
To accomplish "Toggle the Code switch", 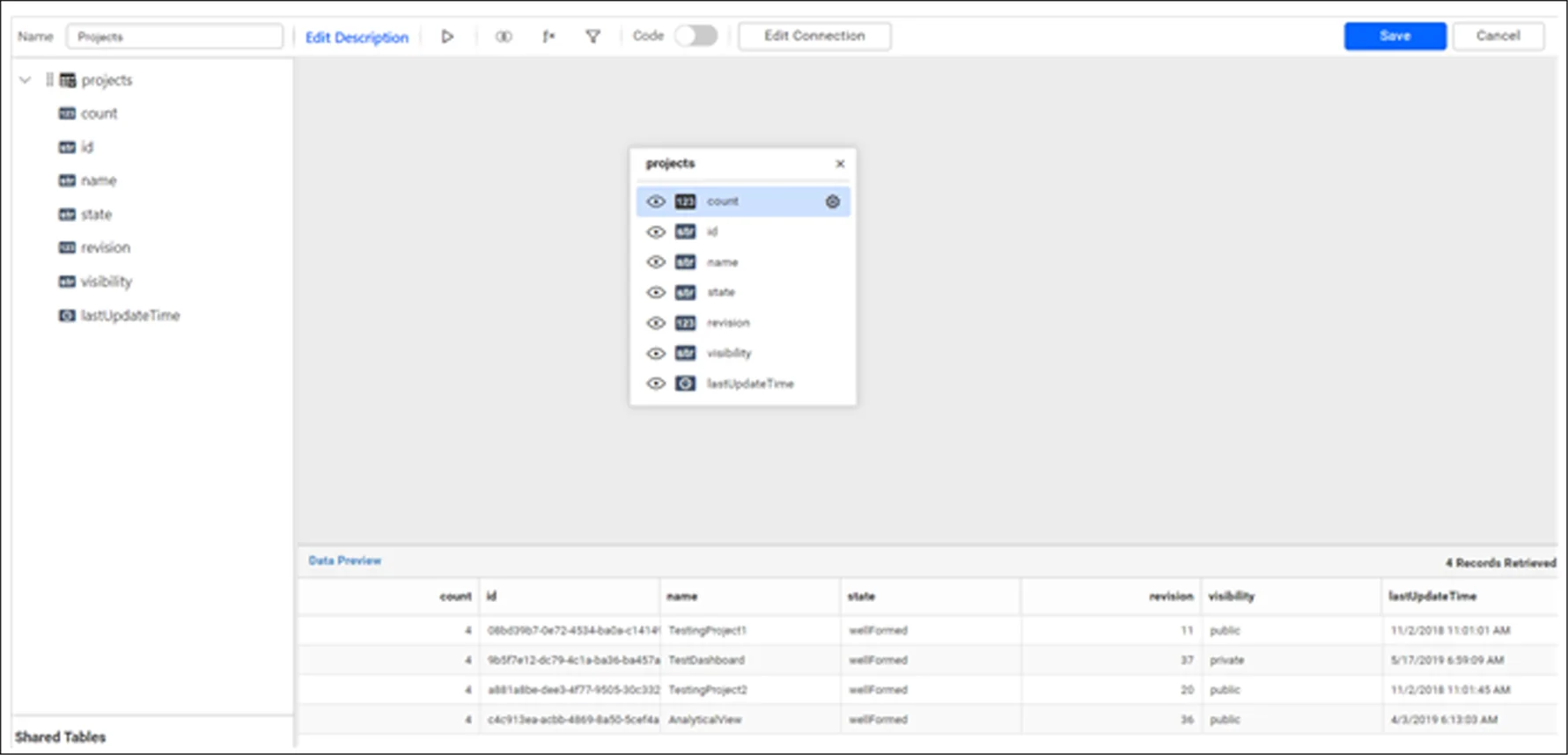I will (696, 36).
